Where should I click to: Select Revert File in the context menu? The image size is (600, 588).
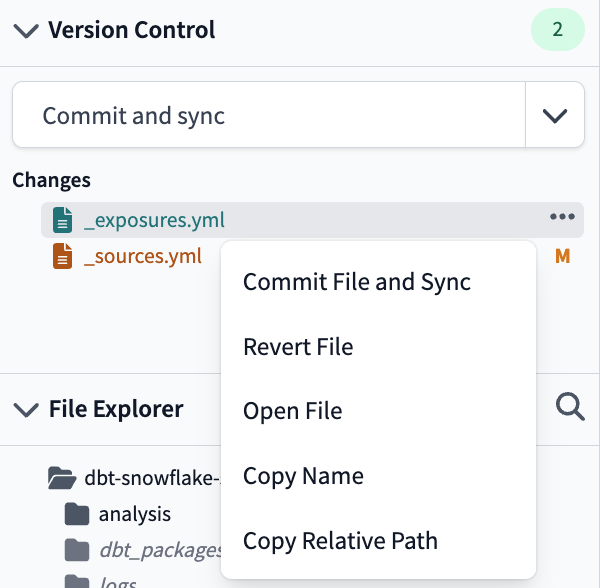pos(298,347)
